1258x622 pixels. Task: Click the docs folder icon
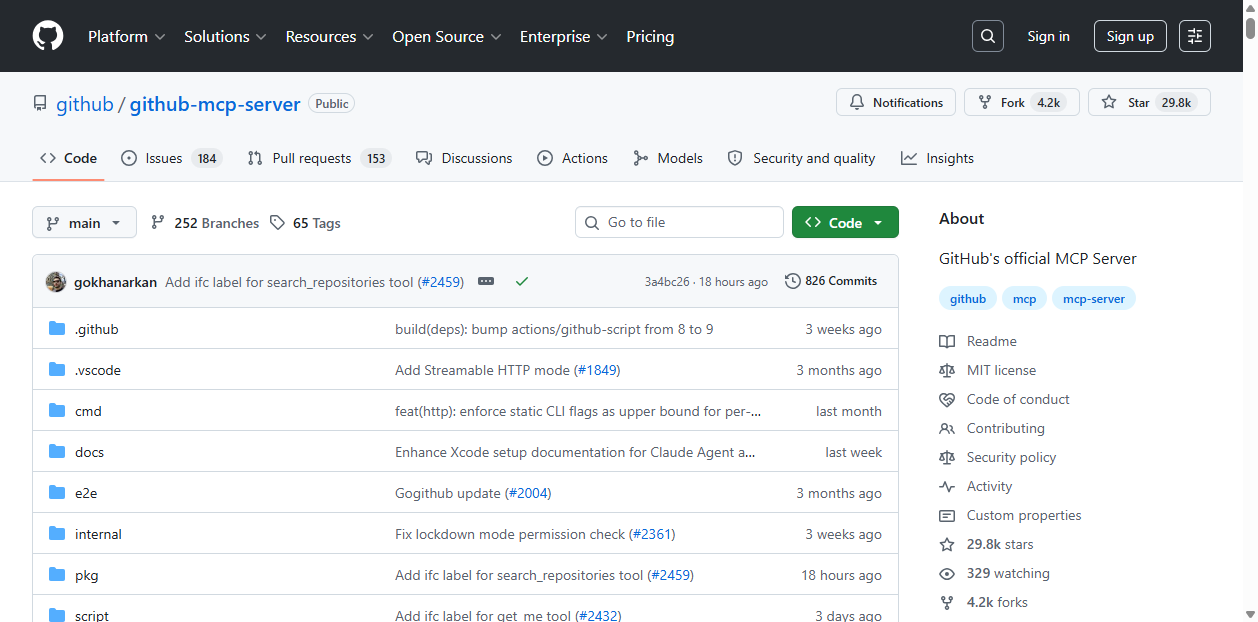(x=57, y=452)
